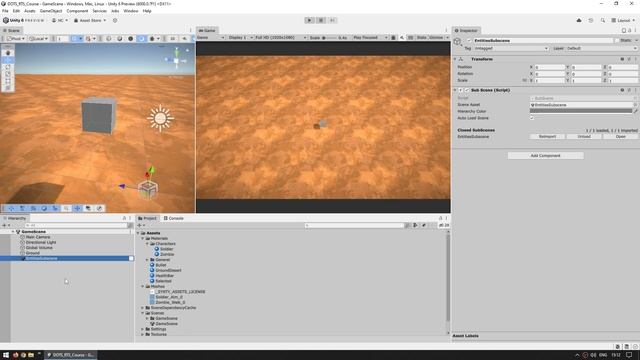Select the Soldier_Aim_0 mesh asset
The height and width of the screenshot is (360, 640).
169,297
